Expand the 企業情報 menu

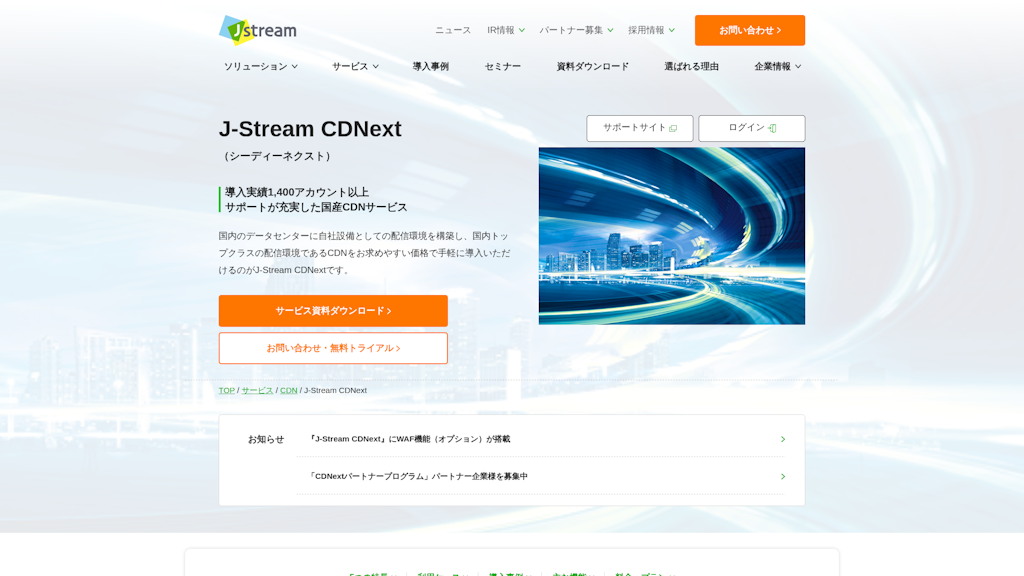(x=777, y=66)
